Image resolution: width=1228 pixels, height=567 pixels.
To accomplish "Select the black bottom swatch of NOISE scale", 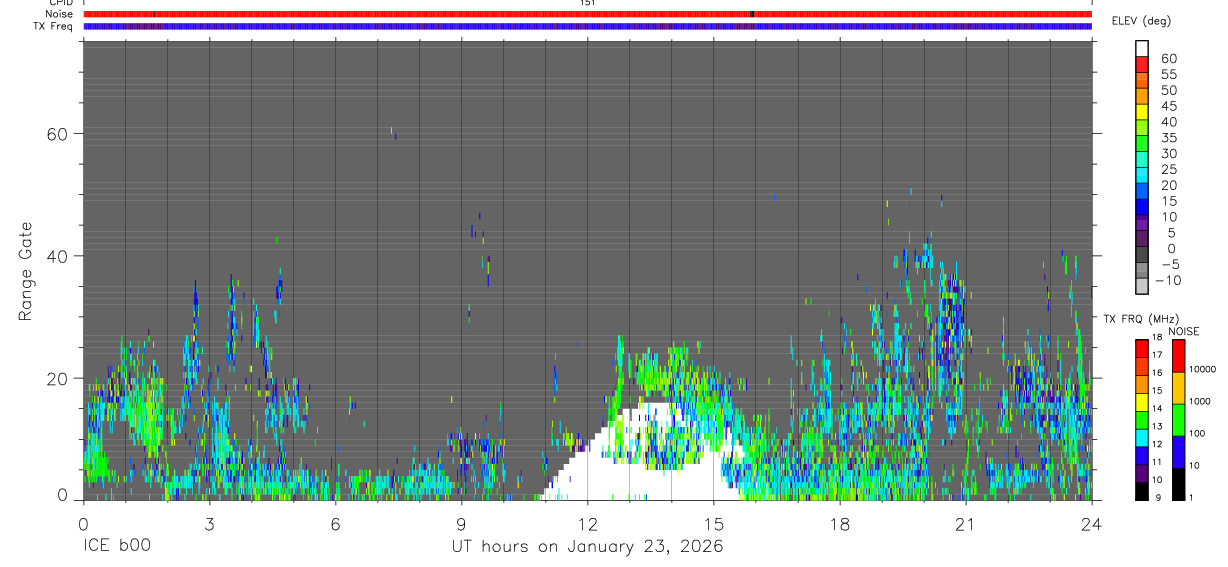I will point(1178,484).
